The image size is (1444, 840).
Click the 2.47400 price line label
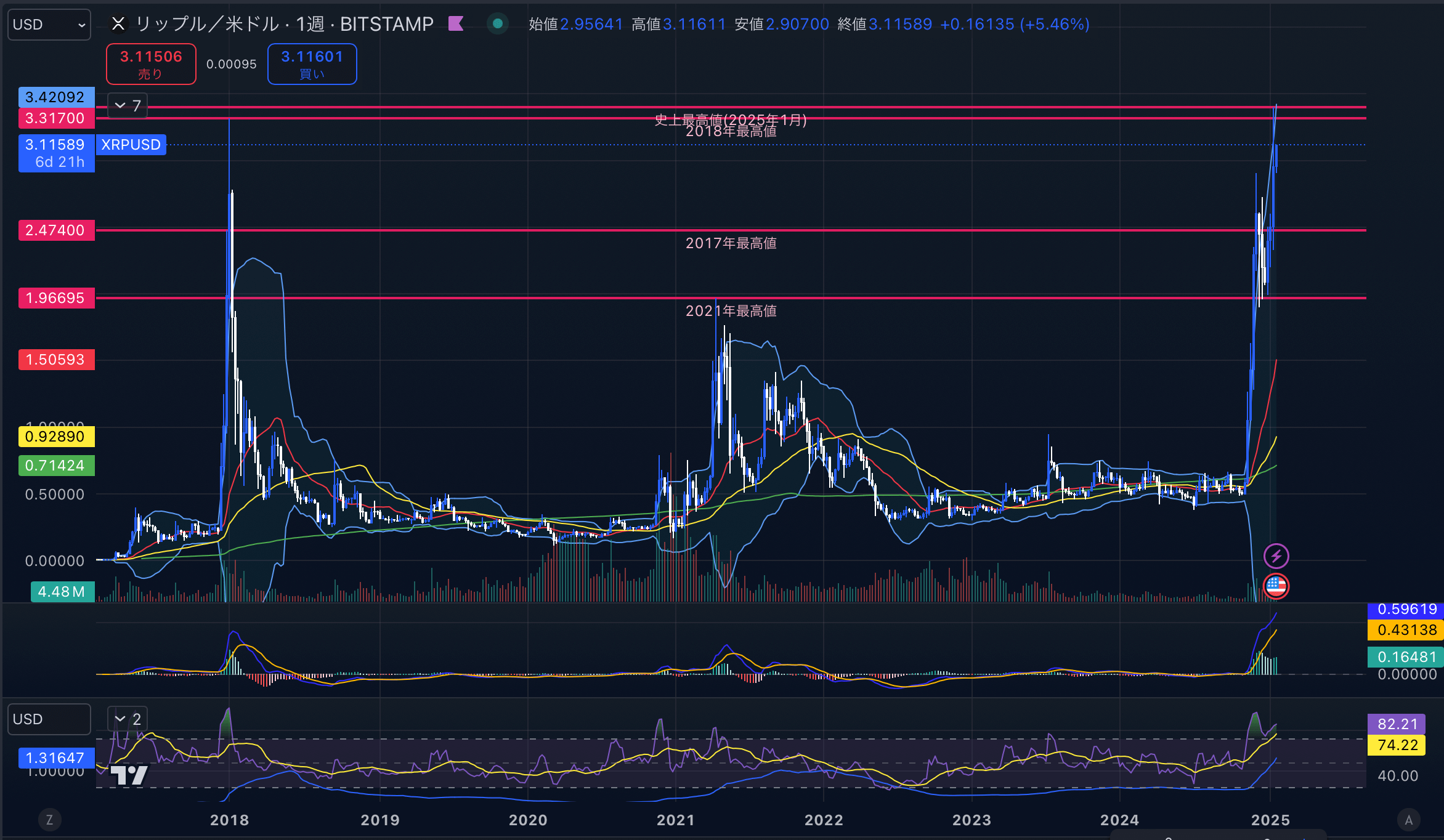(x=56, y=230)
